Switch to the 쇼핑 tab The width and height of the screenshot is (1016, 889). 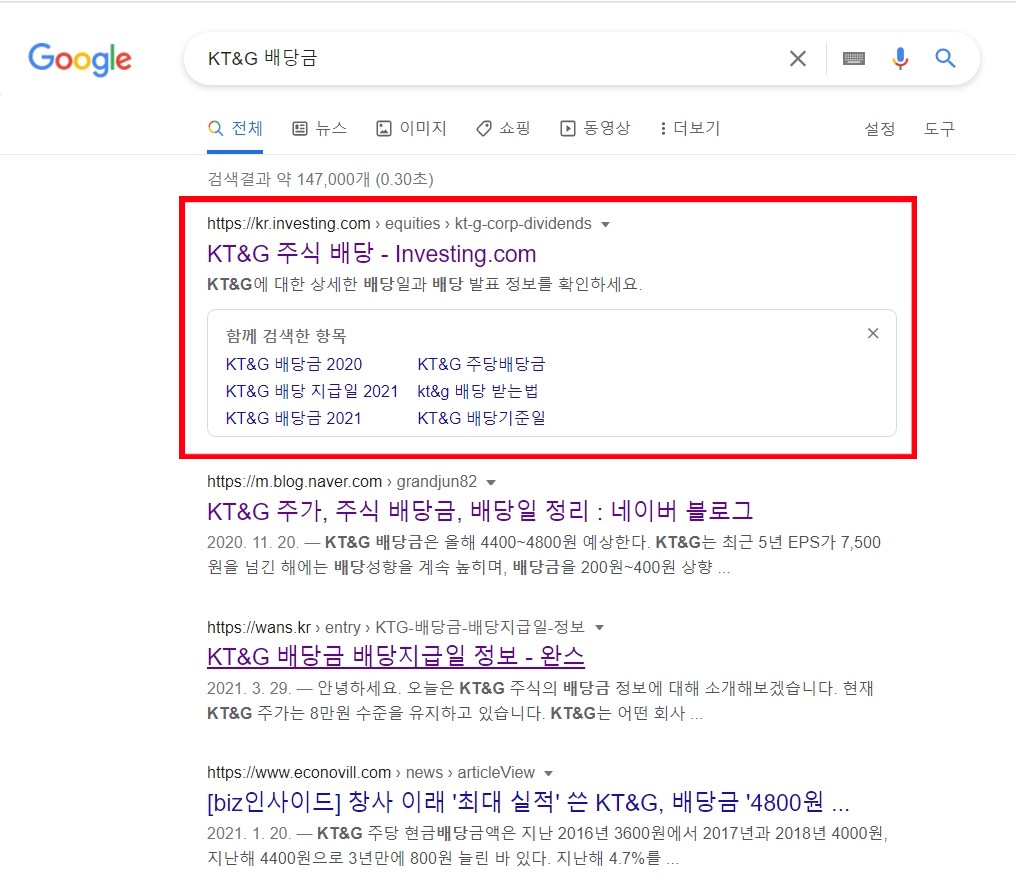click(503, 128)
